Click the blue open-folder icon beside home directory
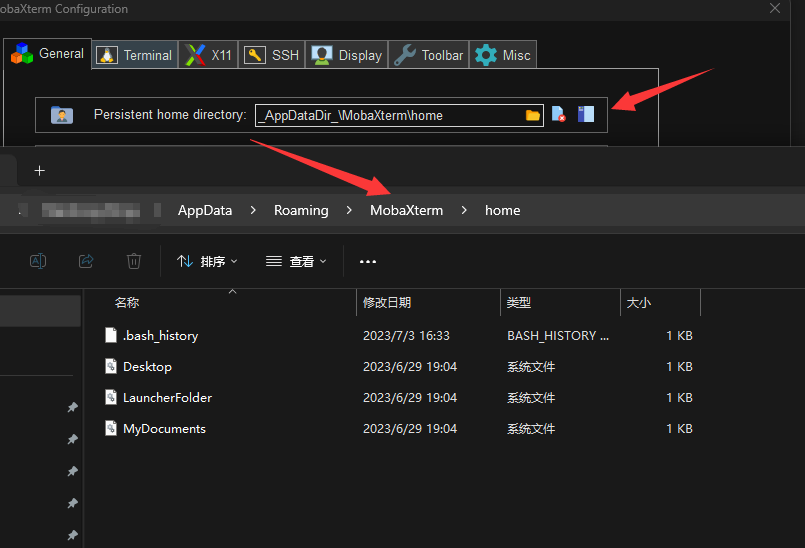Image resolution: width=805 pixels, height=548 pixels. click(x=586, y=115)
